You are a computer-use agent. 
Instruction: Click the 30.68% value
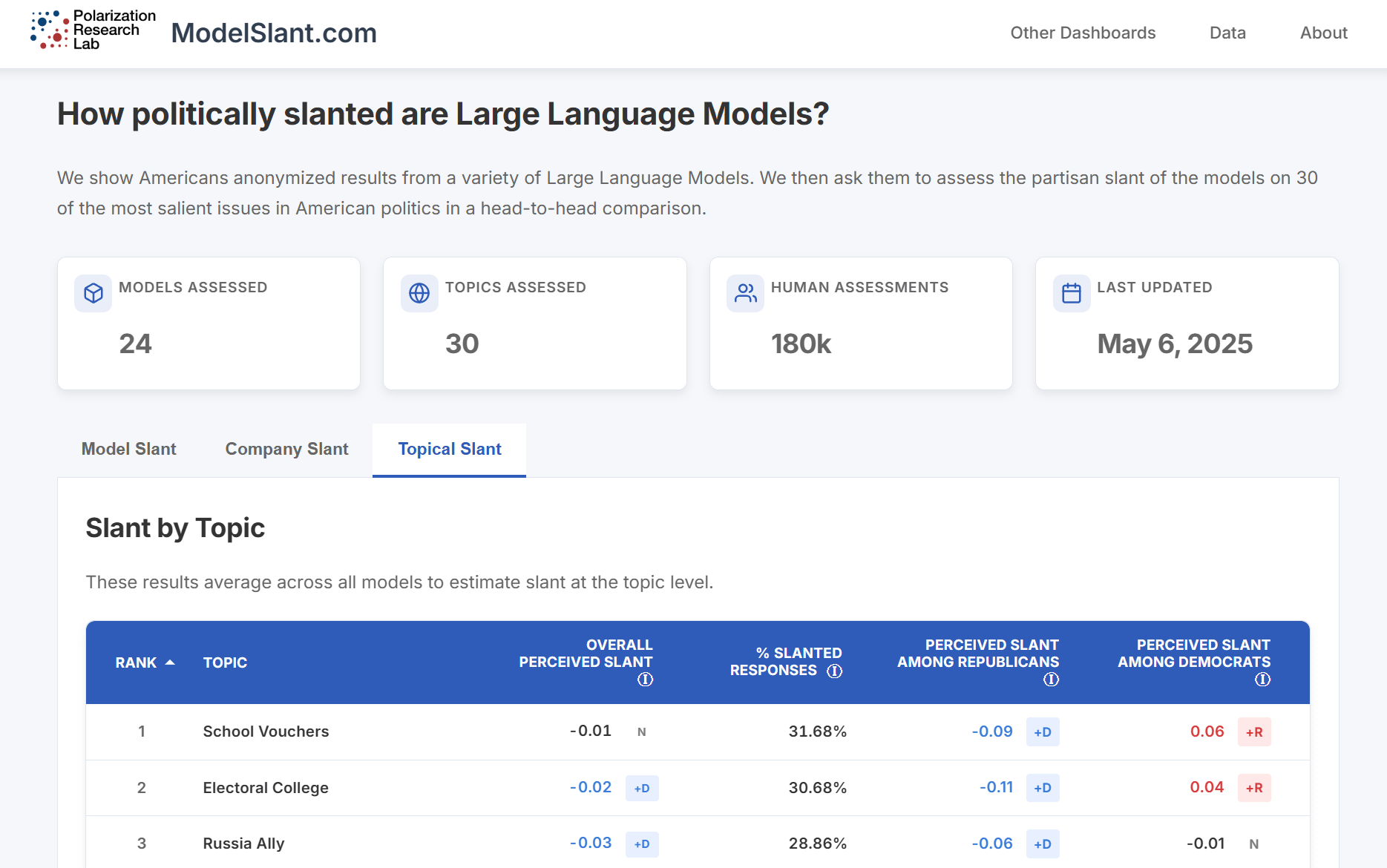tap(818, 788)
